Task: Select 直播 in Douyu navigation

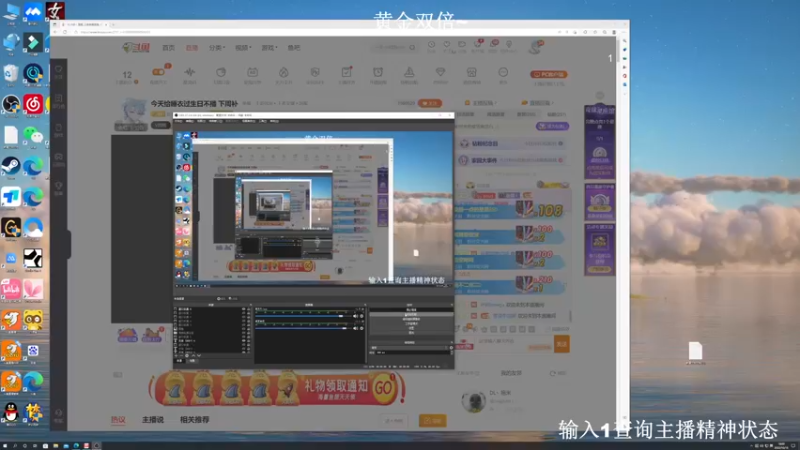Action: (192, 48)
